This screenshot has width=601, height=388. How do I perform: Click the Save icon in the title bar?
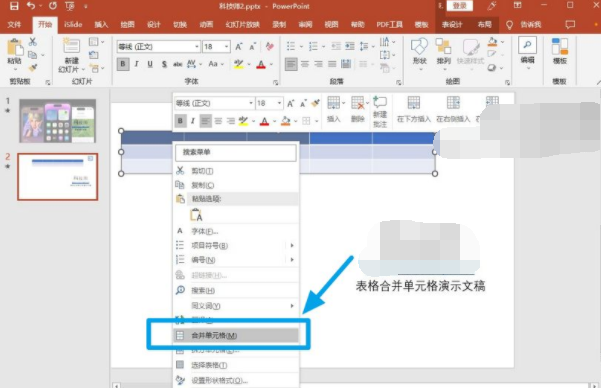point(14,6)
